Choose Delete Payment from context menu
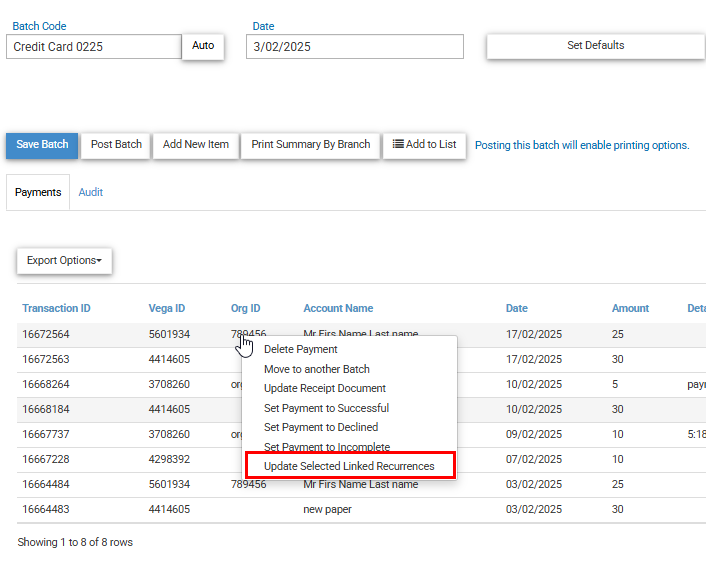Viewport: 706px width, 561px height. (300, 349)
